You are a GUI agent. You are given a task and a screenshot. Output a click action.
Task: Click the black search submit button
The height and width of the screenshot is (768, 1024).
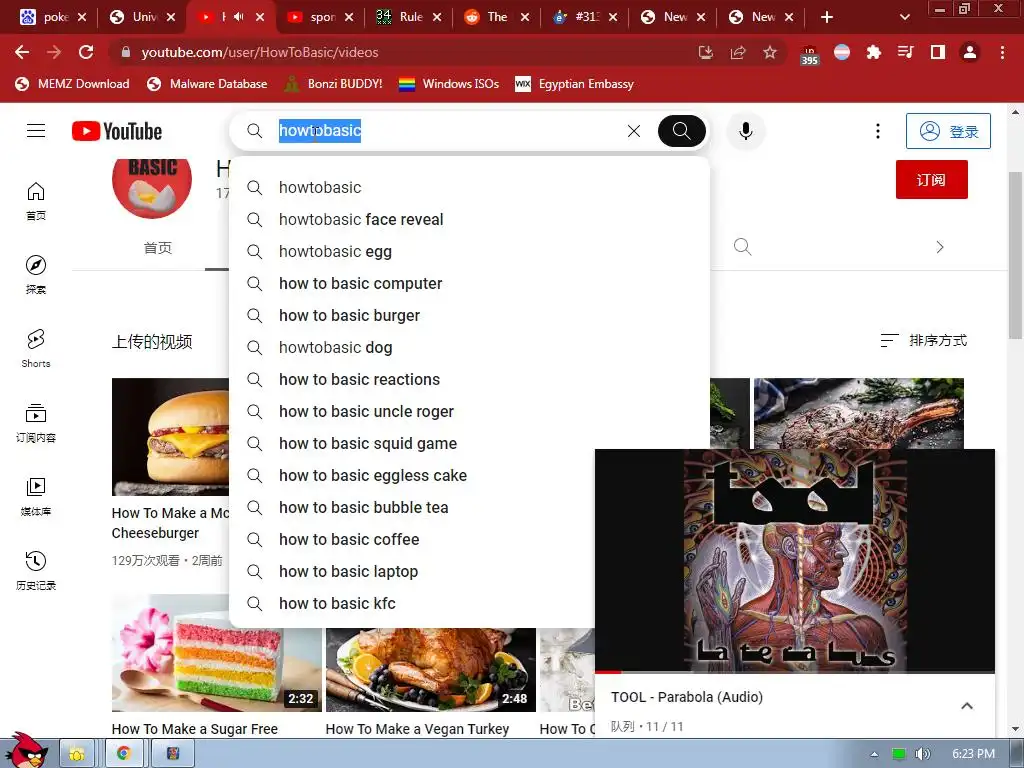point(681,131)
